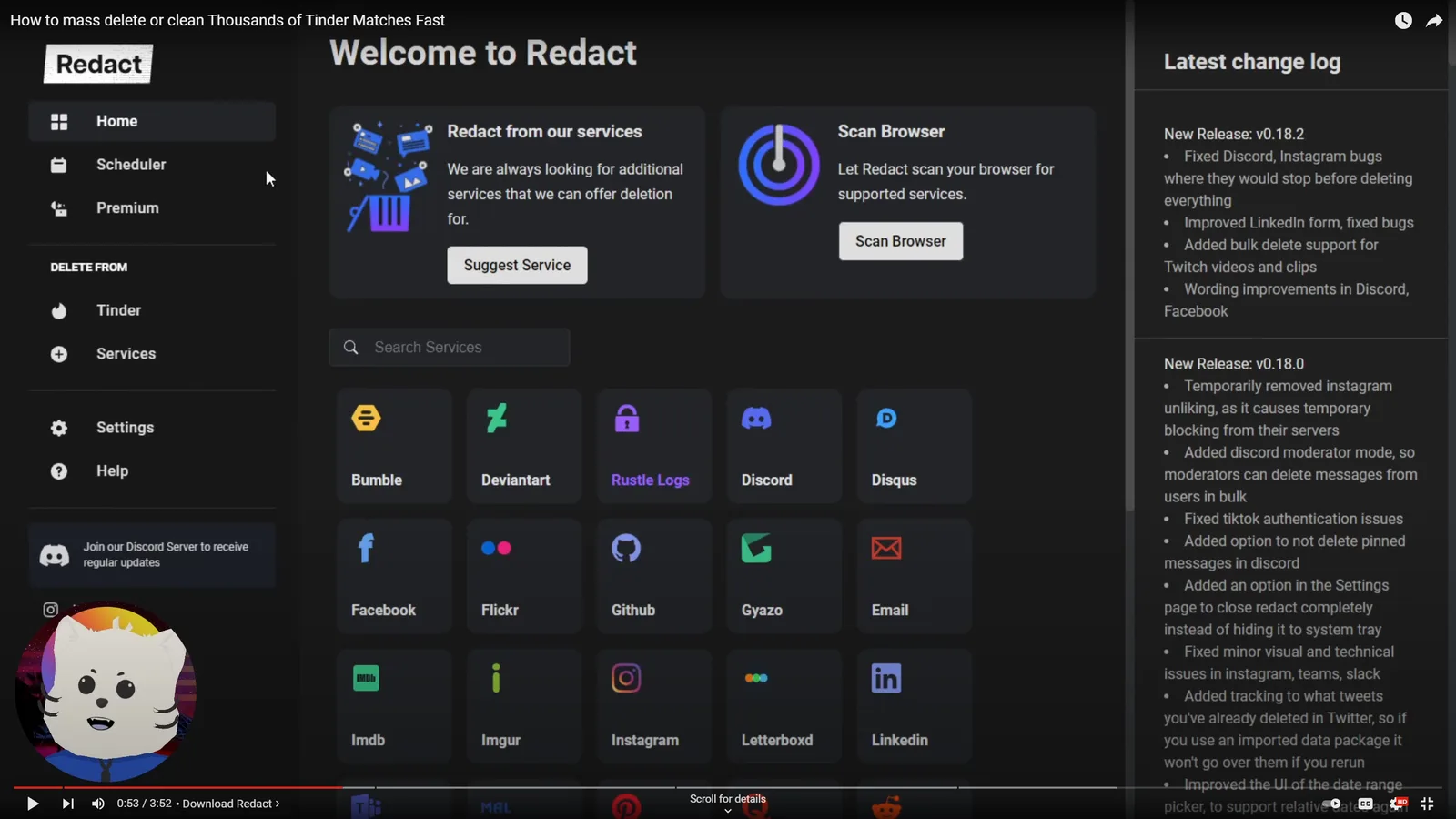The height and width of the screenshot is (819, 1456).
Task: Exit full screen mode
Action: coord(1427,804)
